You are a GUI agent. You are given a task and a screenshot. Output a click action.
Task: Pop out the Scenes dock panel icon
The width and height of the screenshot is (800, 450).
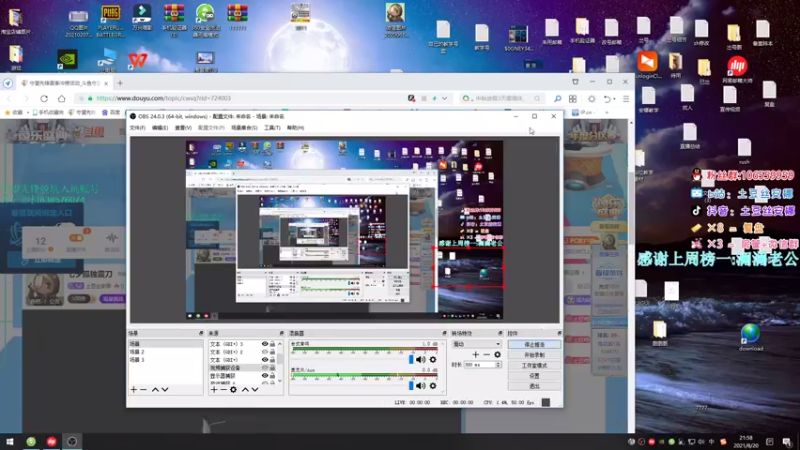coord(201,333)
